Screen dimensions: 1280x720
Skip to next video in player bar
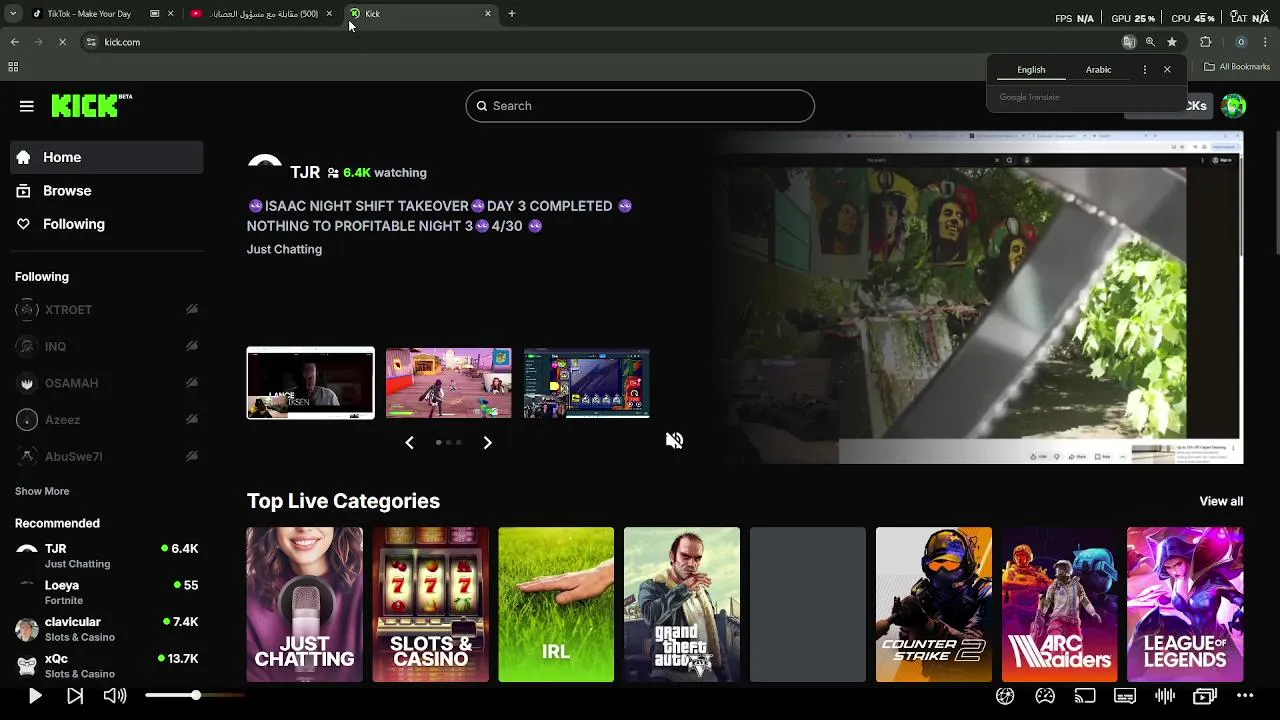coord(75,696)
